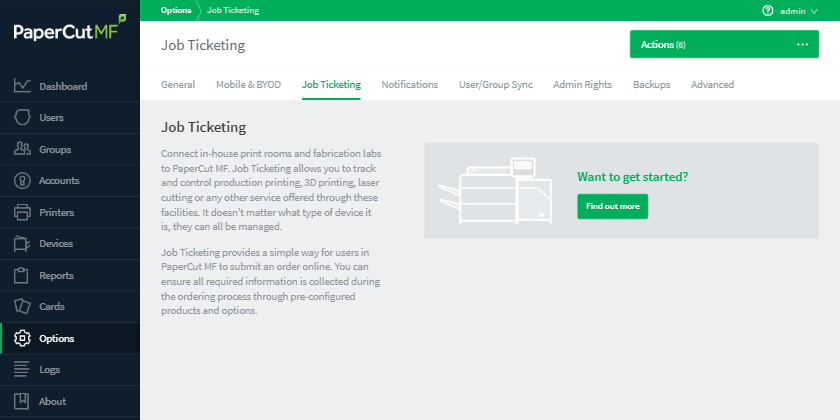Screen dimensions: 840x420
Task: Click the Devices copier icon
Action: (x=22, y=244)
